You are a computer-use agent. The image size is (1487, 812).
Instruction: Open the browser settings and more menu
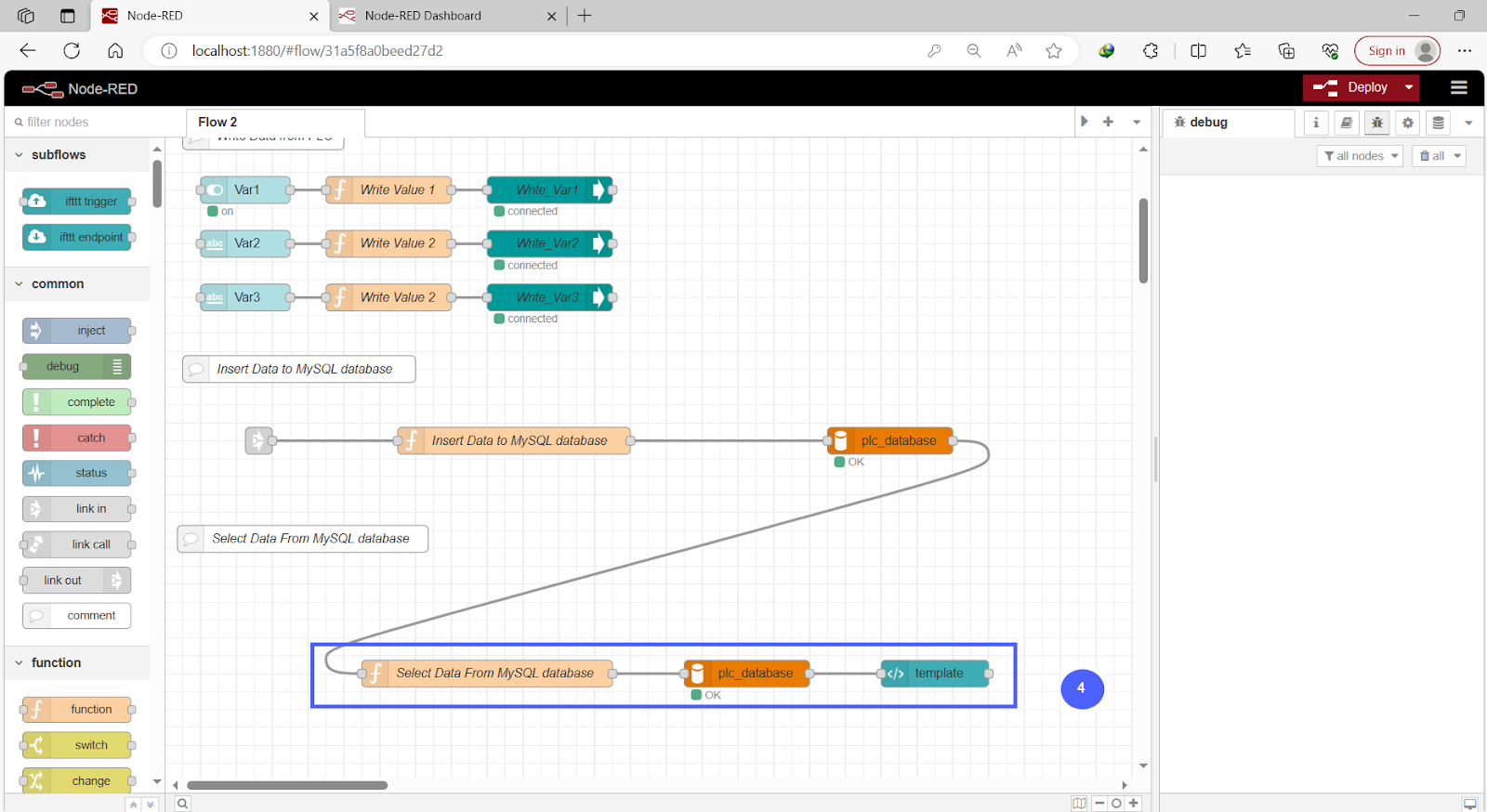(1465, 51)
